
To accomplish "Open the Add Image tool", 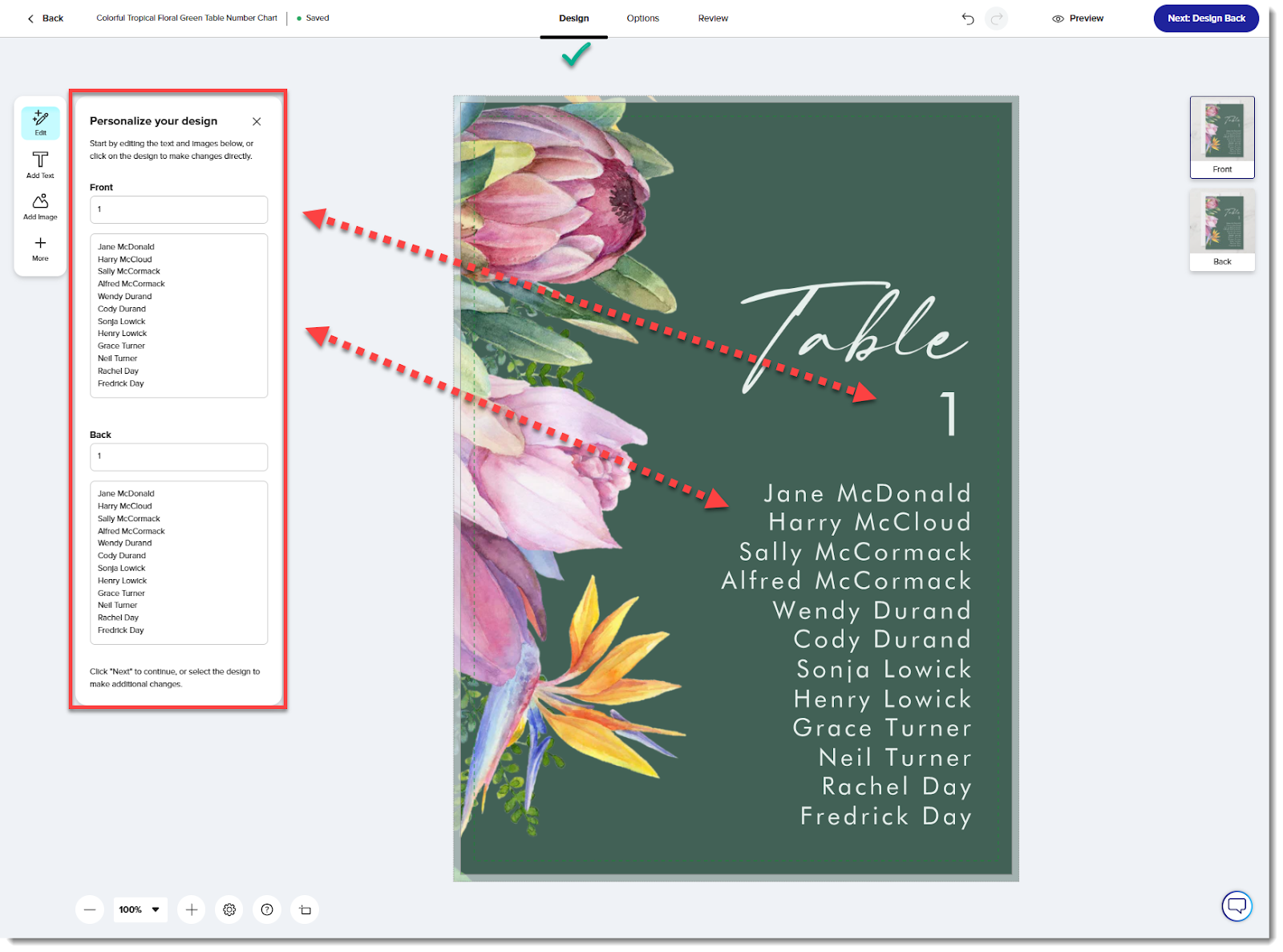I will (40, 206).
